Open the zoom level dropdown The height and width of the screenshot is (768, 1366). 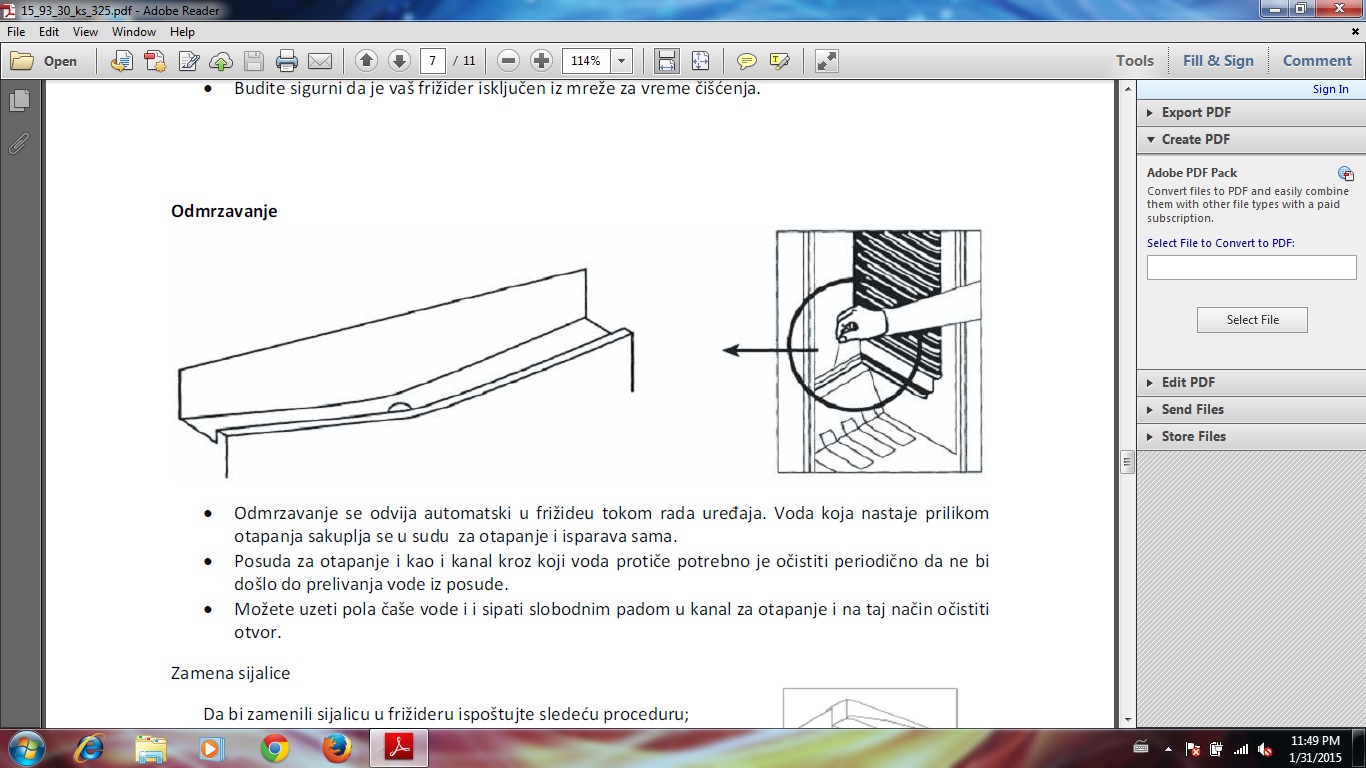[622, 61]
